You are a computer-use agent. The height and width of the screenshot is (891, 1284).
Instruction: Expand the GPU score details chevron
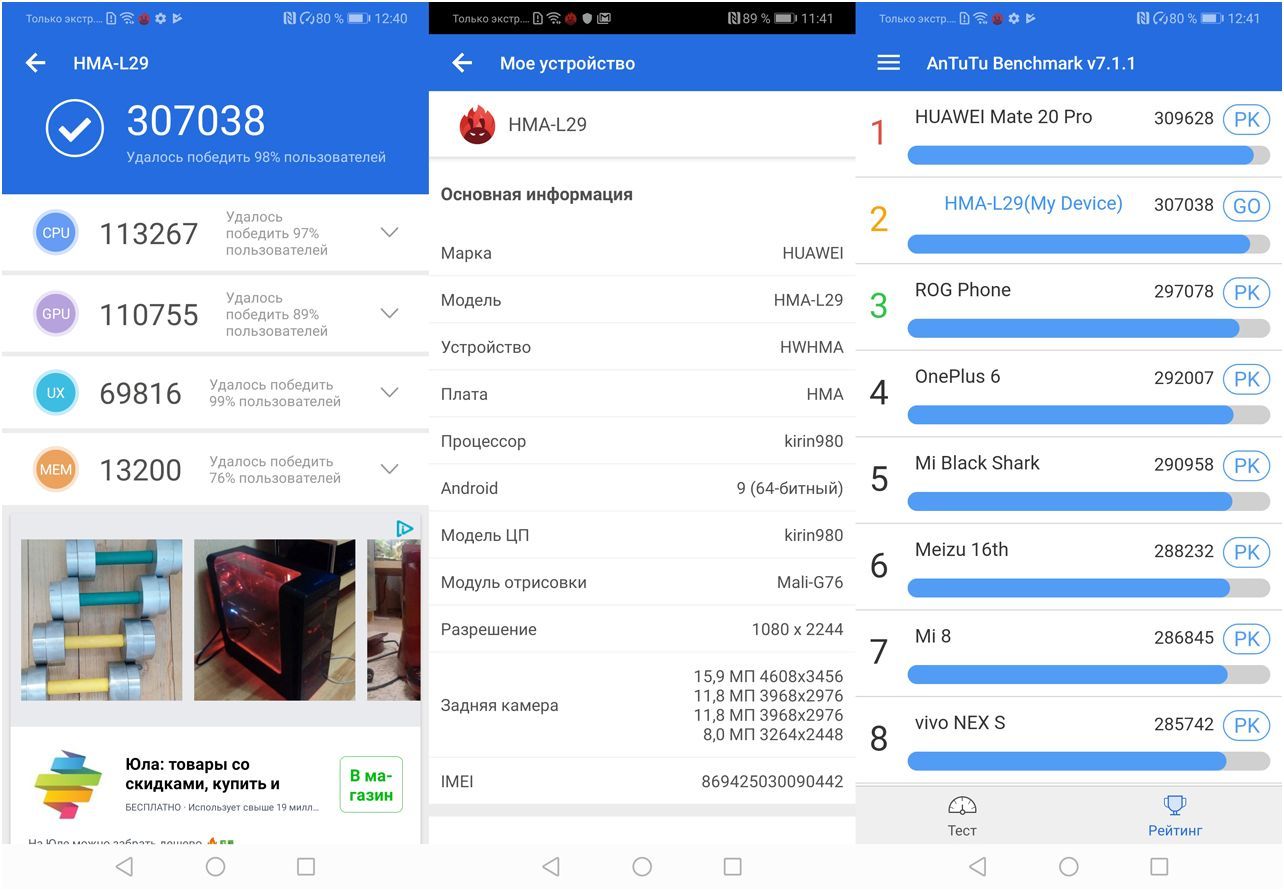point(390,314)
